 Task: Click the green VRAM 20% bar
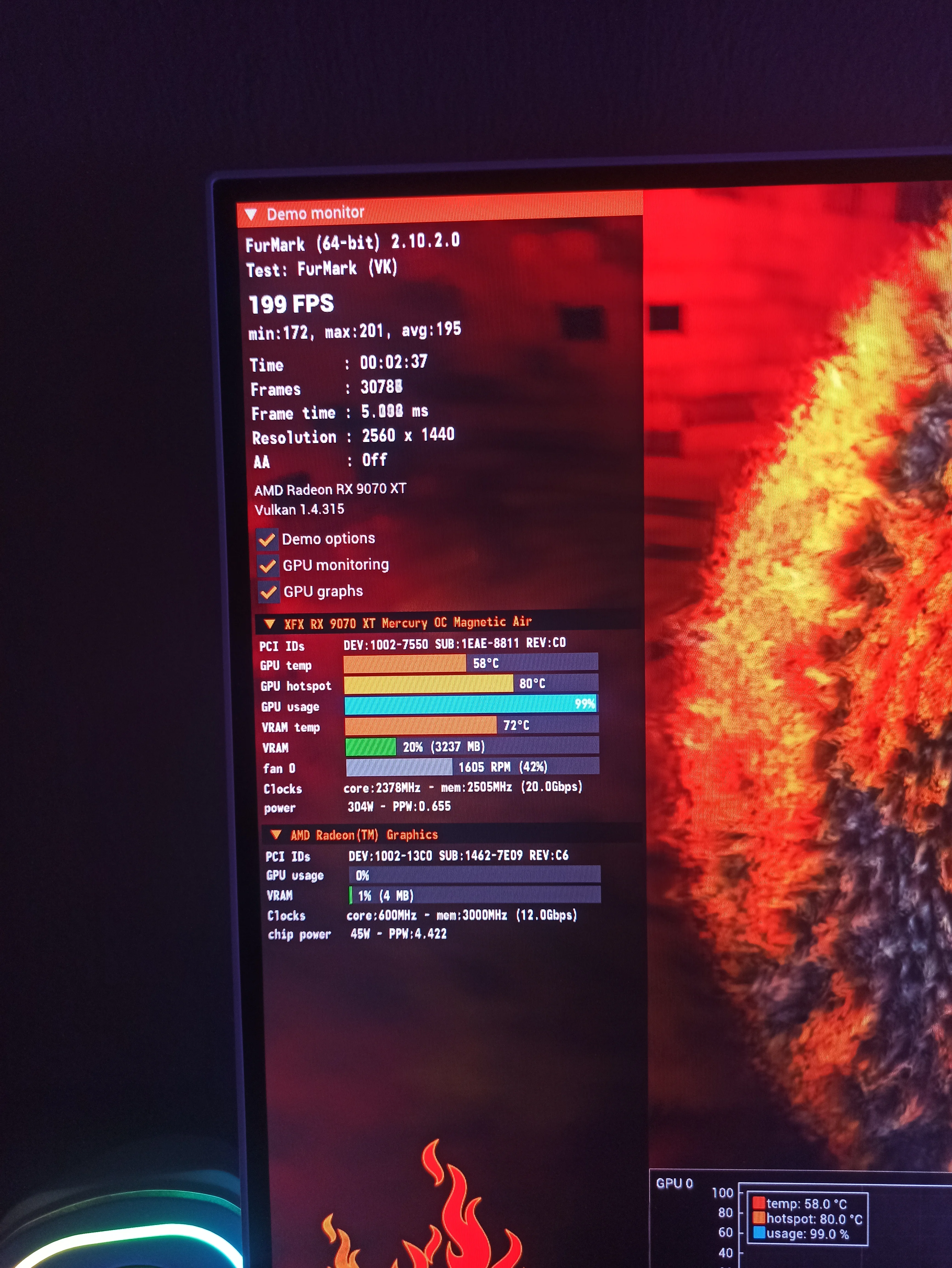370,747
